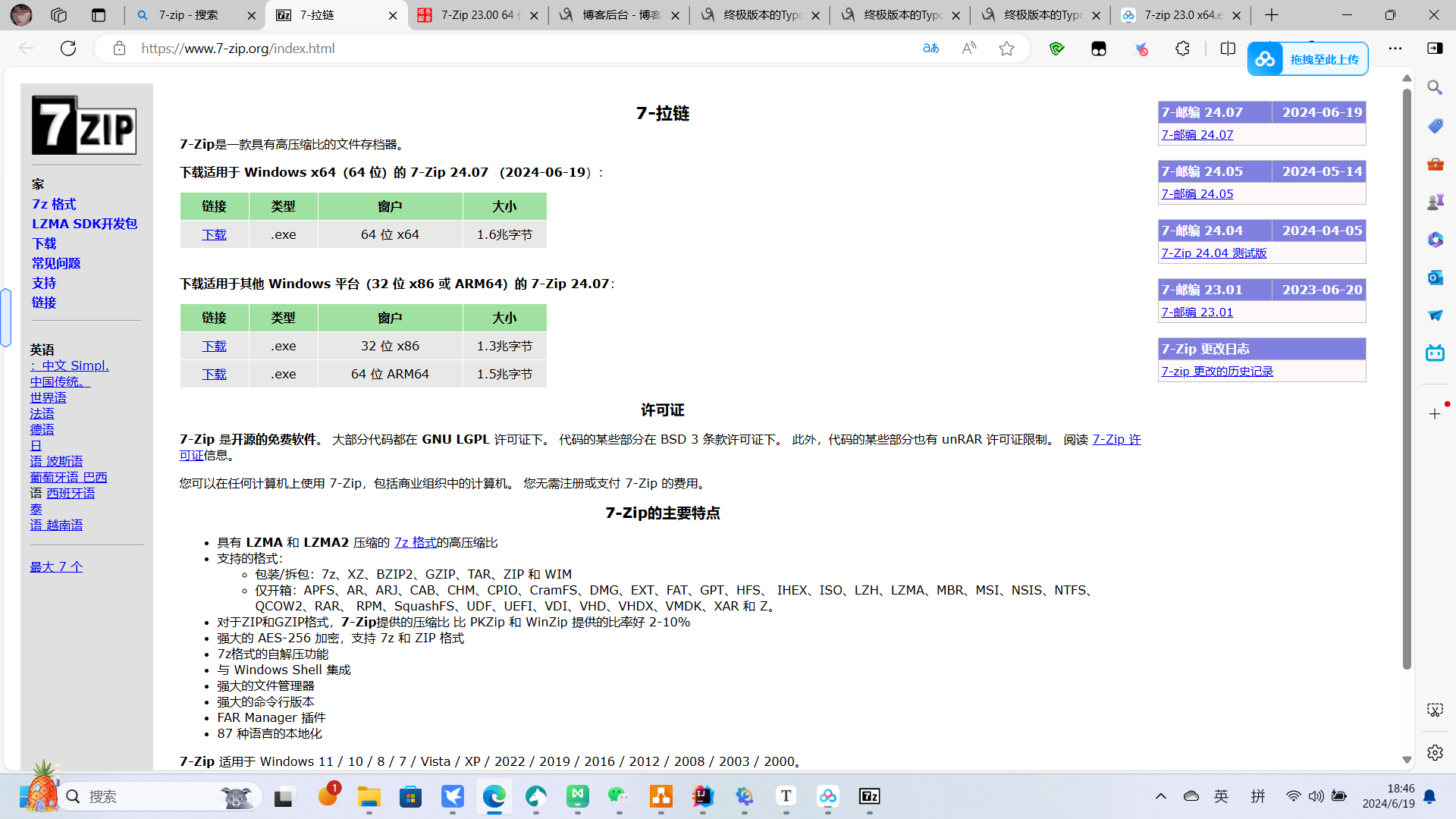Open the 7-Zip 24.04 测试版 link
Viewport: 1456px width, 819px height.
coord(1214,253)
